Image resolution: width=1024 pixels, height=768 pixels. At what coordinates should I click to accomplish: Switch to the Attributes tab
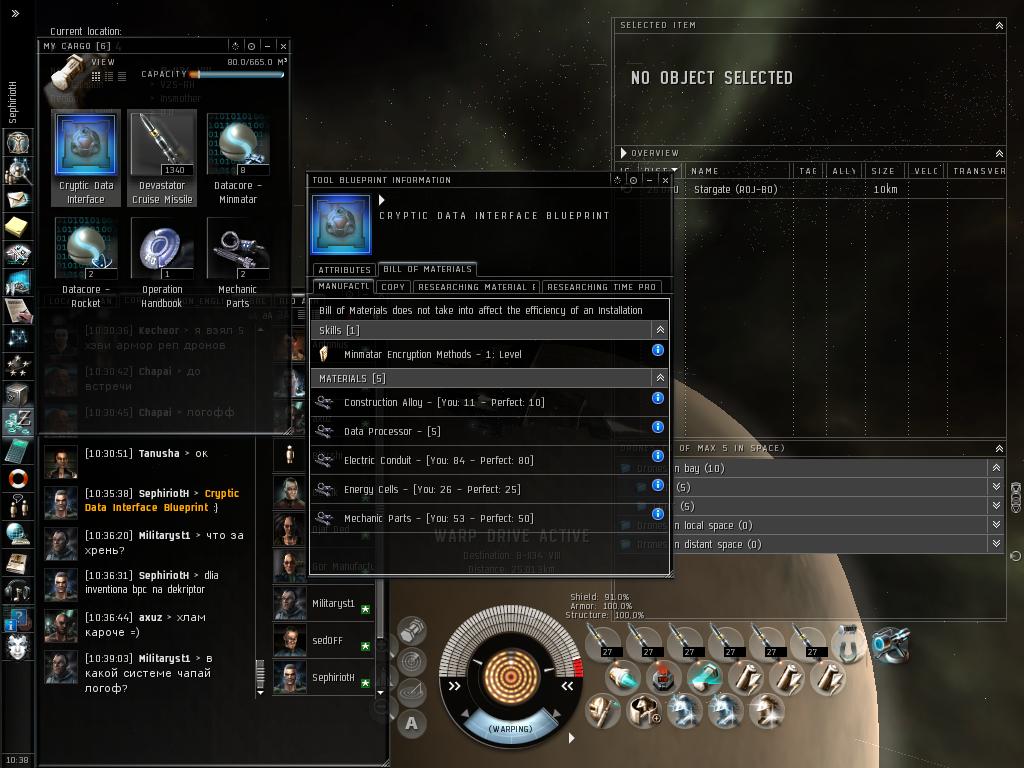[x=344, y=270]
